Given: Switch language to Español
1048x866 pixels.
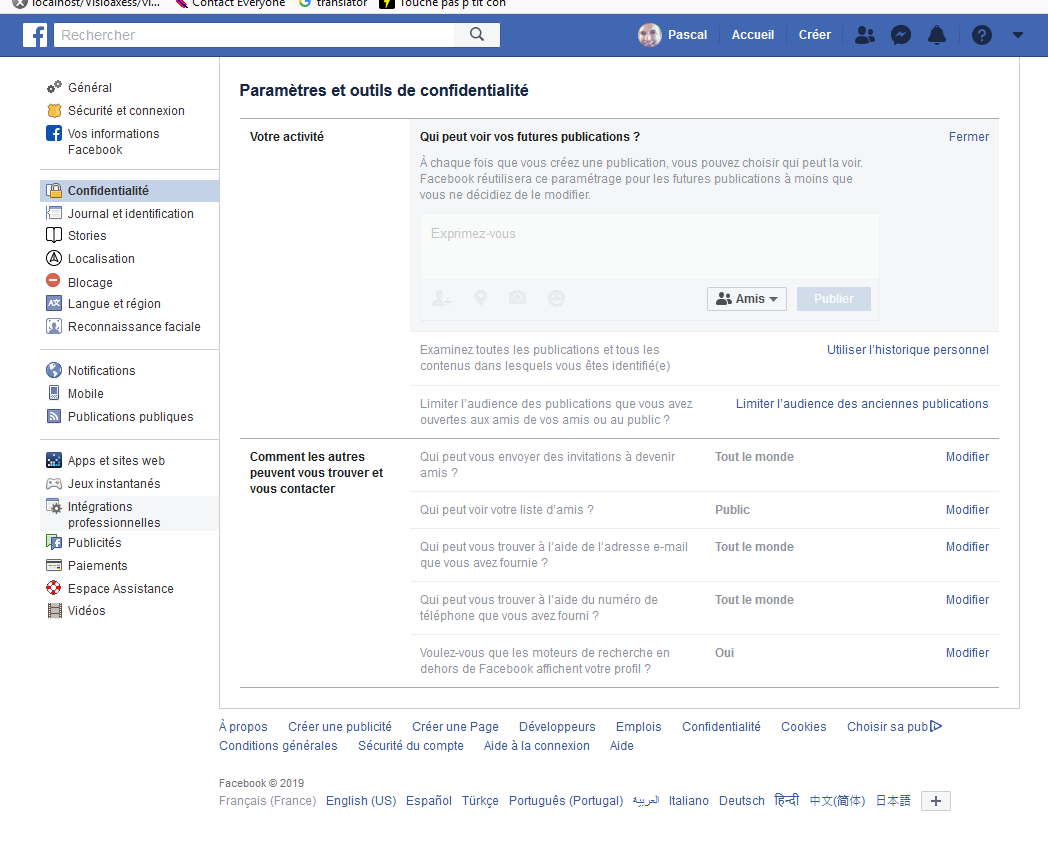Looking at the screenshot, I should (428, 801).
